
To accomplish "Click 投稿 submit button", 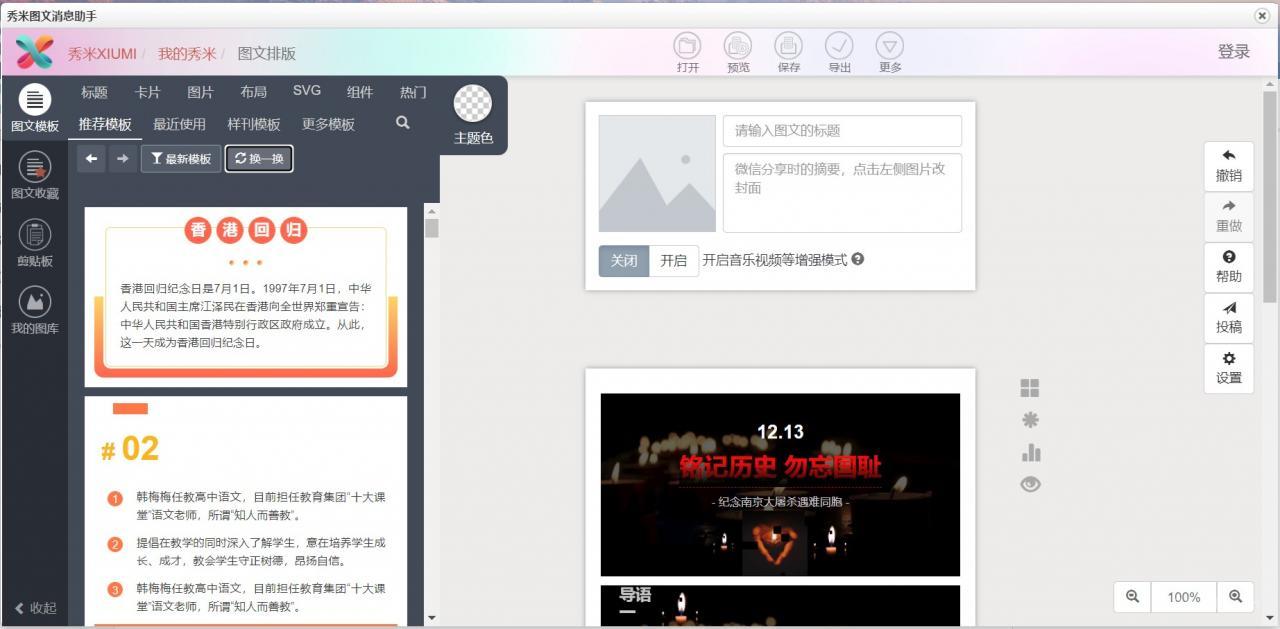I will click(x=1229, y=317).
